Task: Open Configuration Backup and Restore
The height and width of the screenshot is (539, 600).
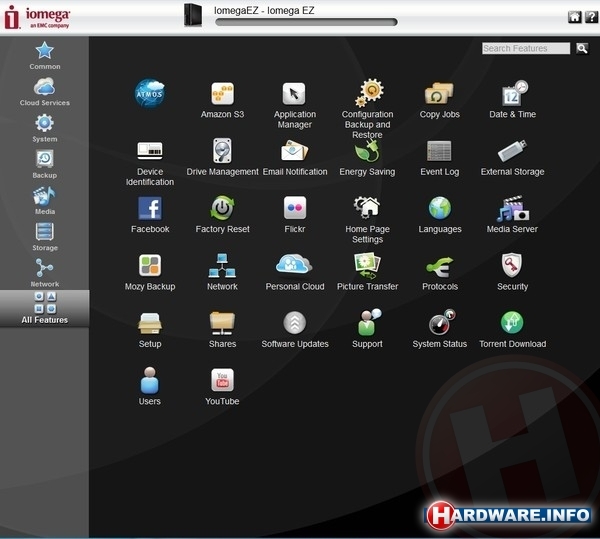Action: pyautogui.click(x=367, y=109)
